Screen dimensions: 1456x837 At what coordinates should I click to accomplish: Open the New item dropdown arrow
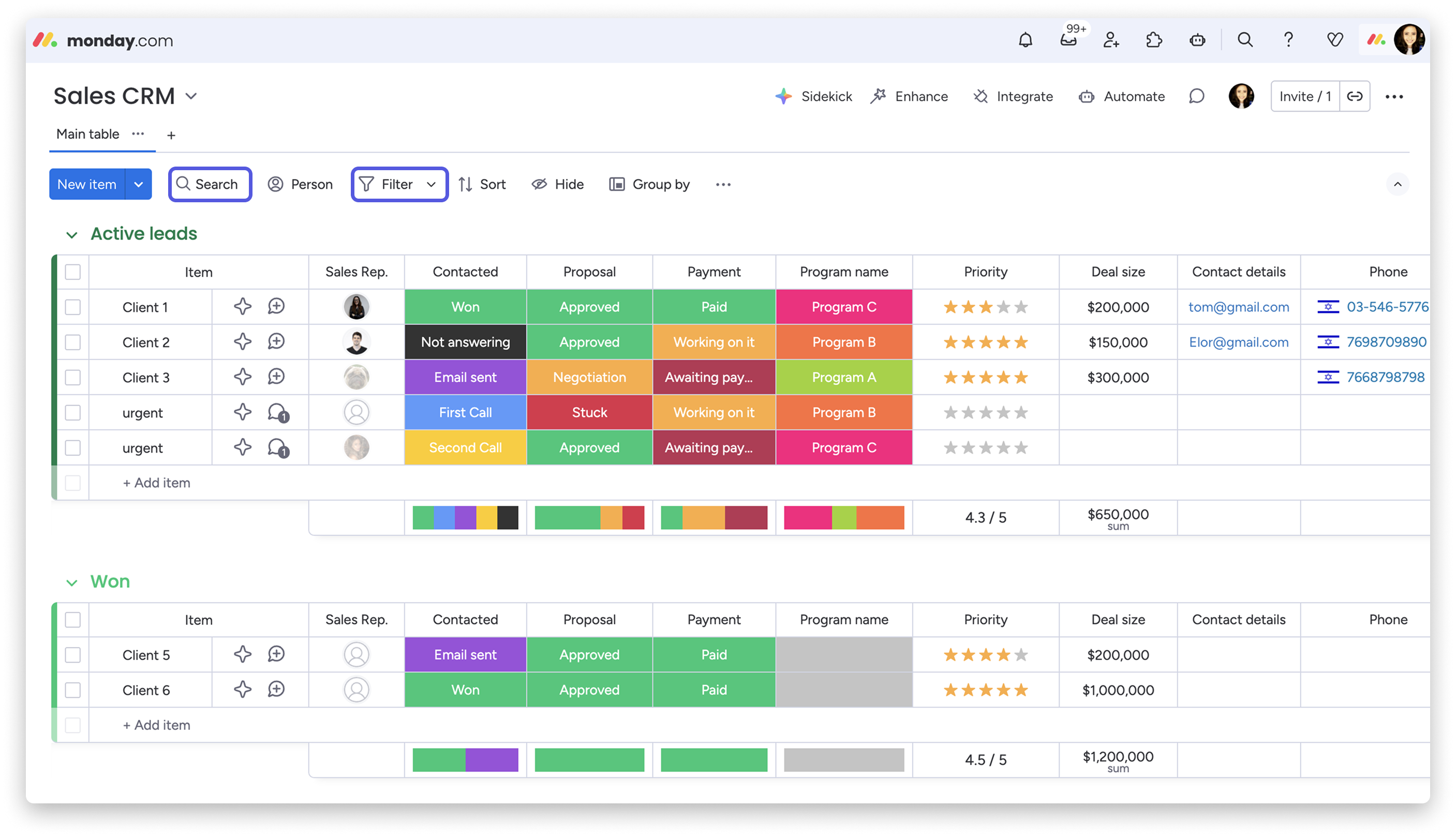click(138, 185)
